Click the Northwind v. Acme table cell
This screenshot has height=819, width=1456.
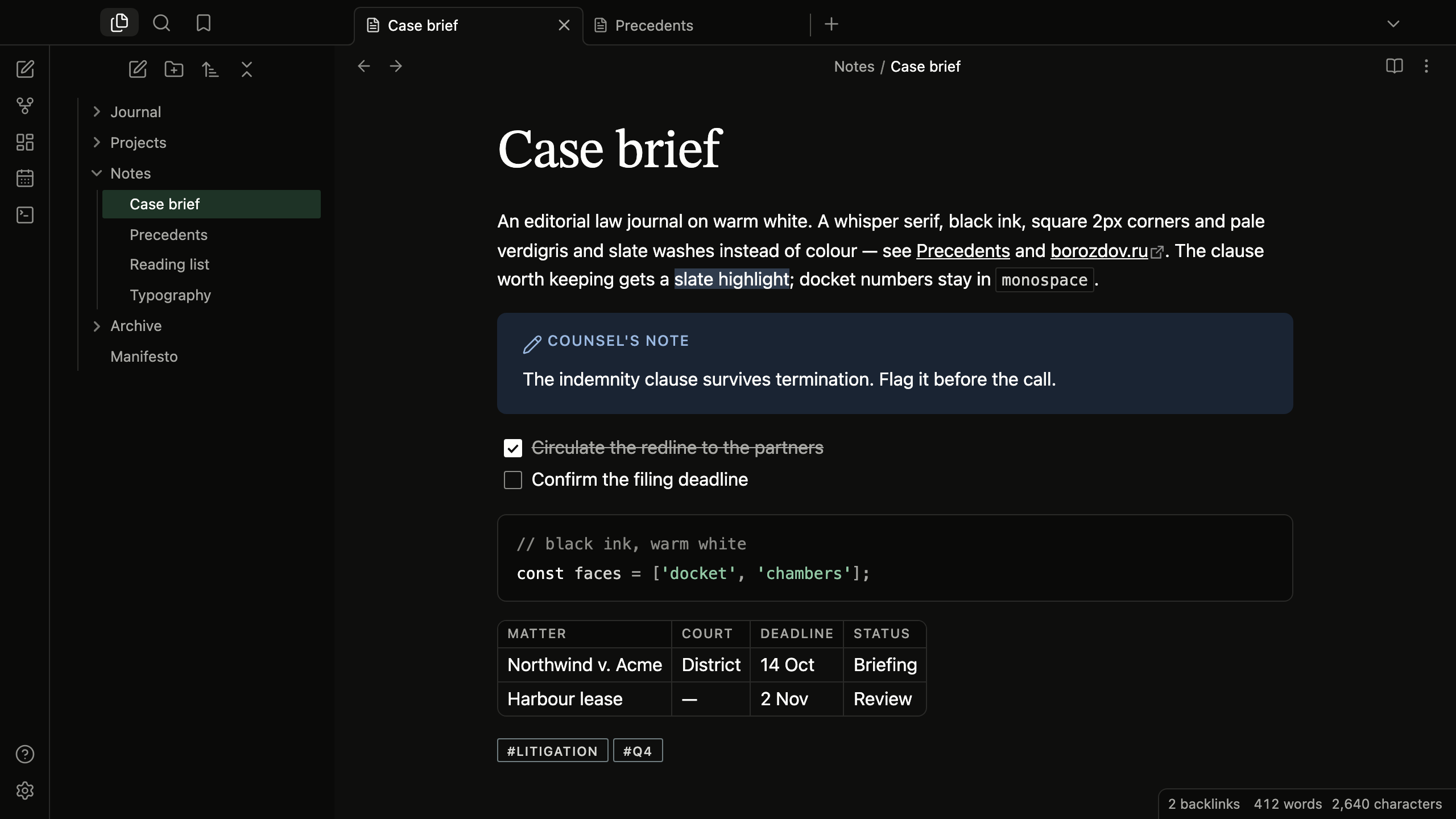click(585, 665)
